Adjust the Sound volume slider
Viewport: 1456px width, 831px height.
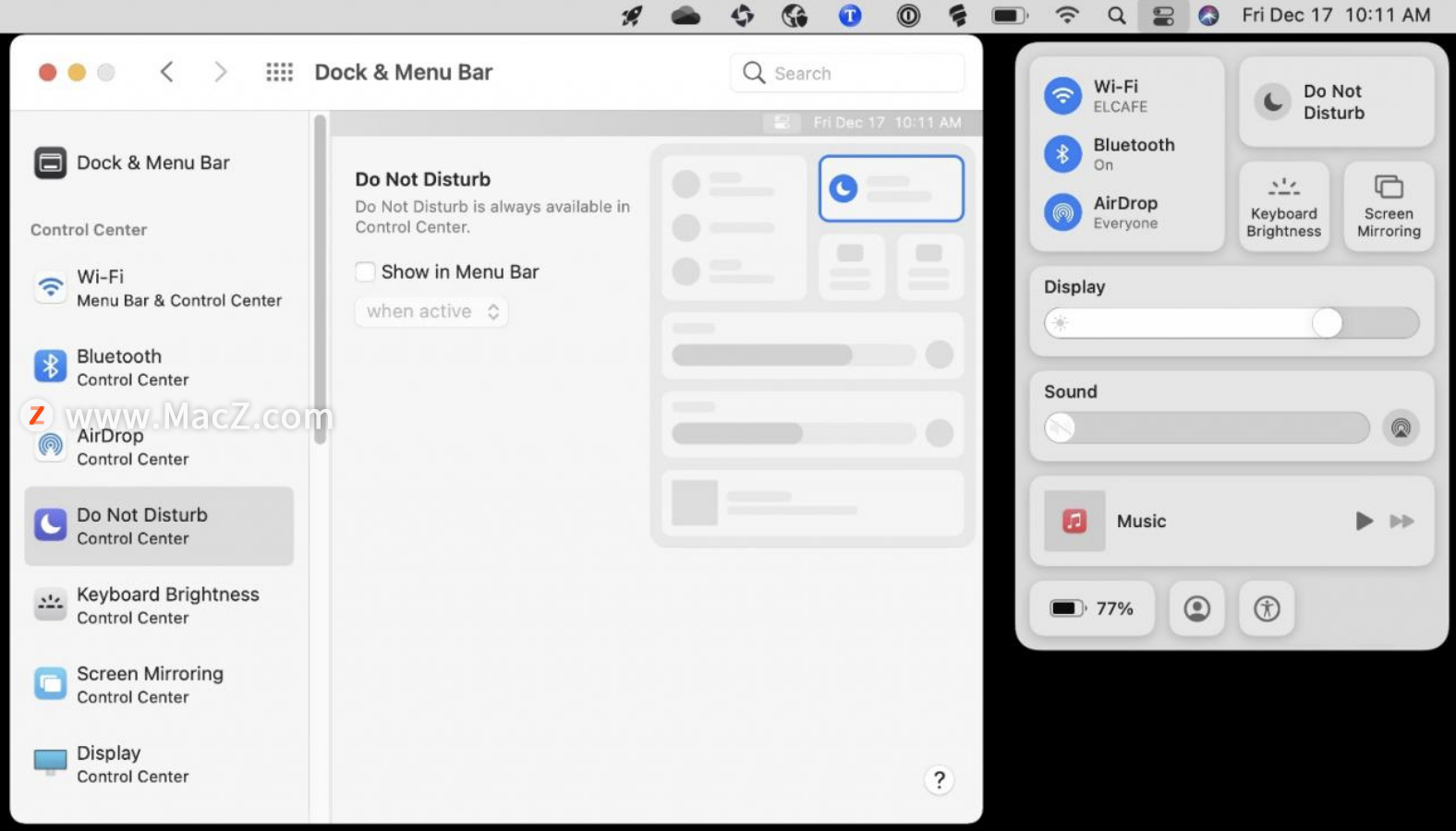[x=1207, y=428]
